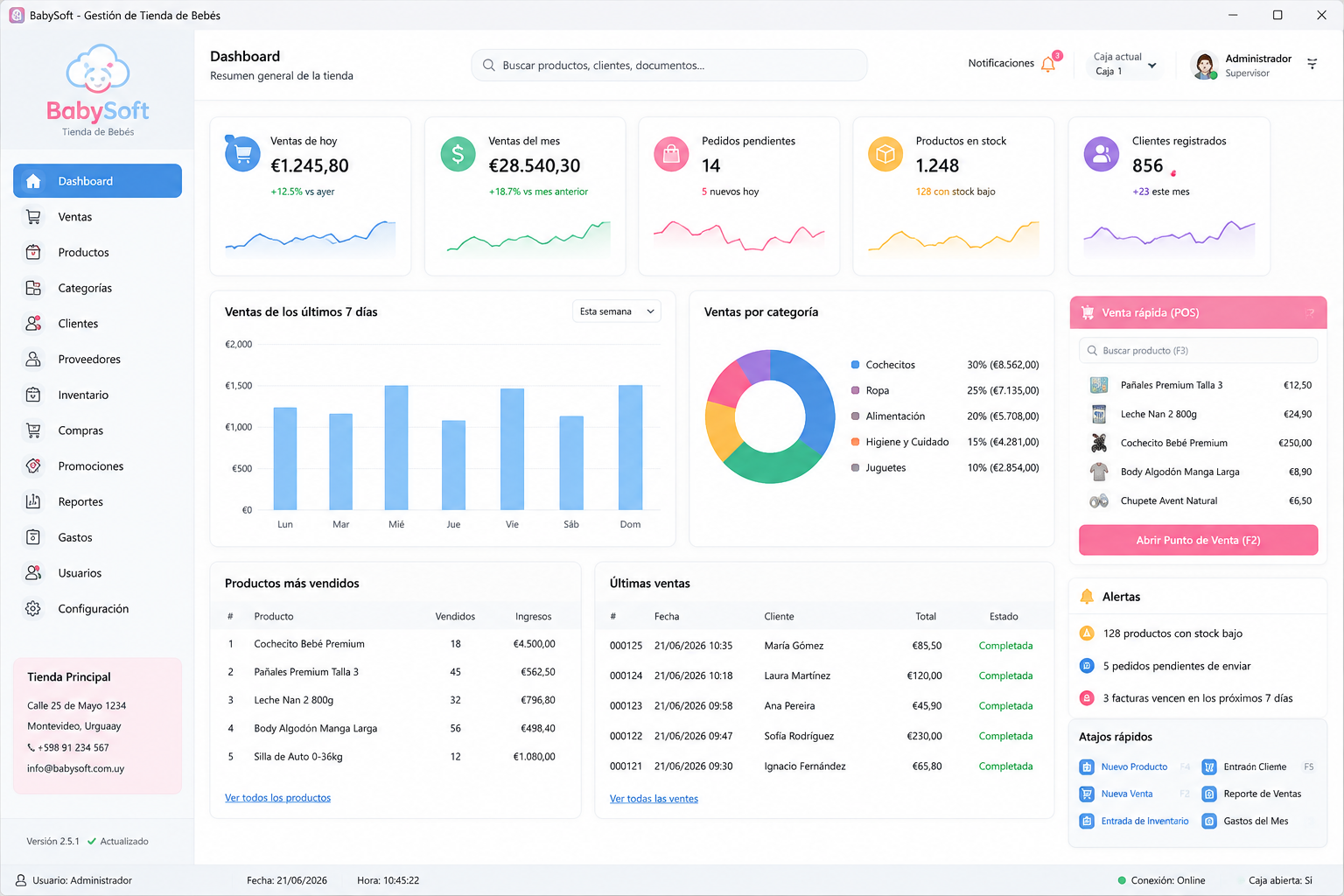Open the Usuarios menu item
Image resolution: width=1344 pixels, height=896 pixels.
pos(97,573)
